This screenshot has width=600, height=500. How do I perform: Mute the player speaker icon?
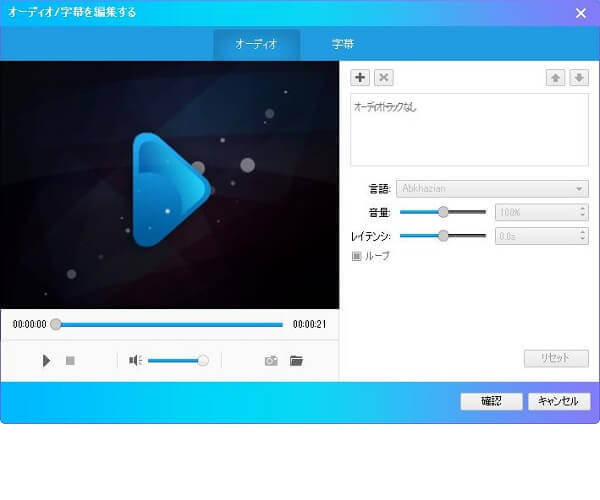135,360
